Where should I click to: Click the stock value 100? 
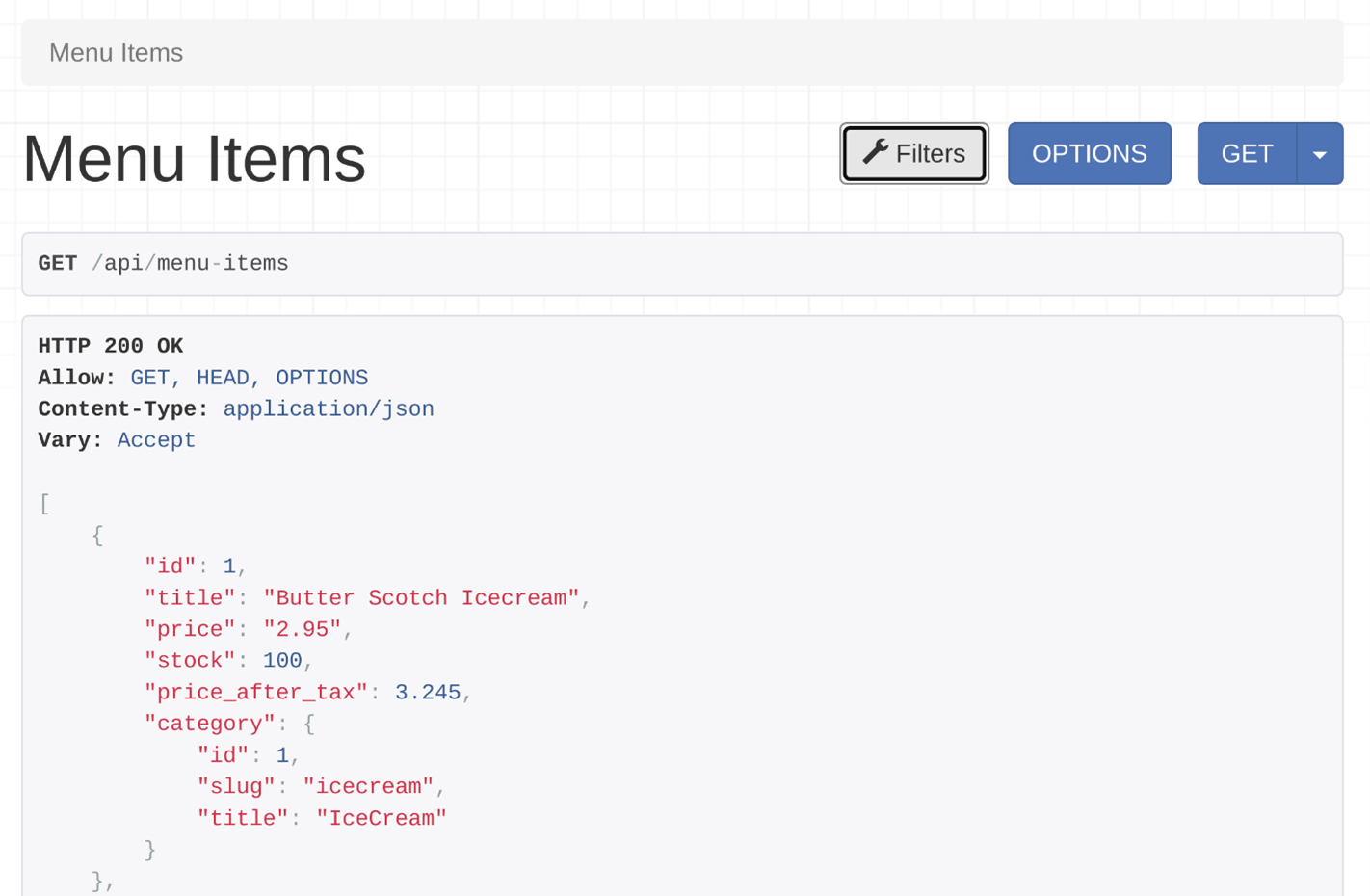pyautogui.click(x=281, y=661)
